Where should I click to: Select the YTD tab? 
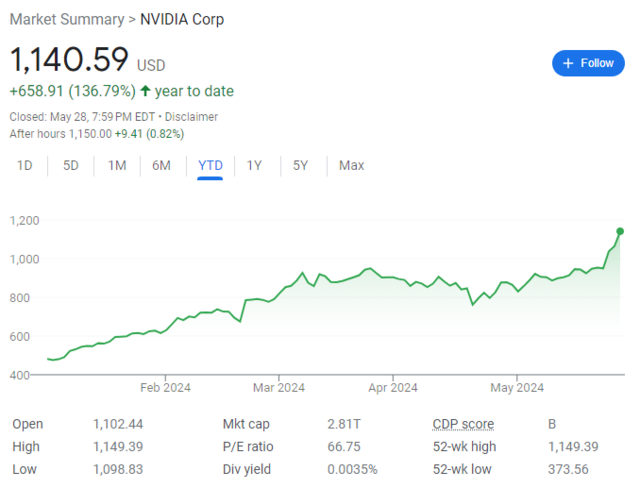210,166
